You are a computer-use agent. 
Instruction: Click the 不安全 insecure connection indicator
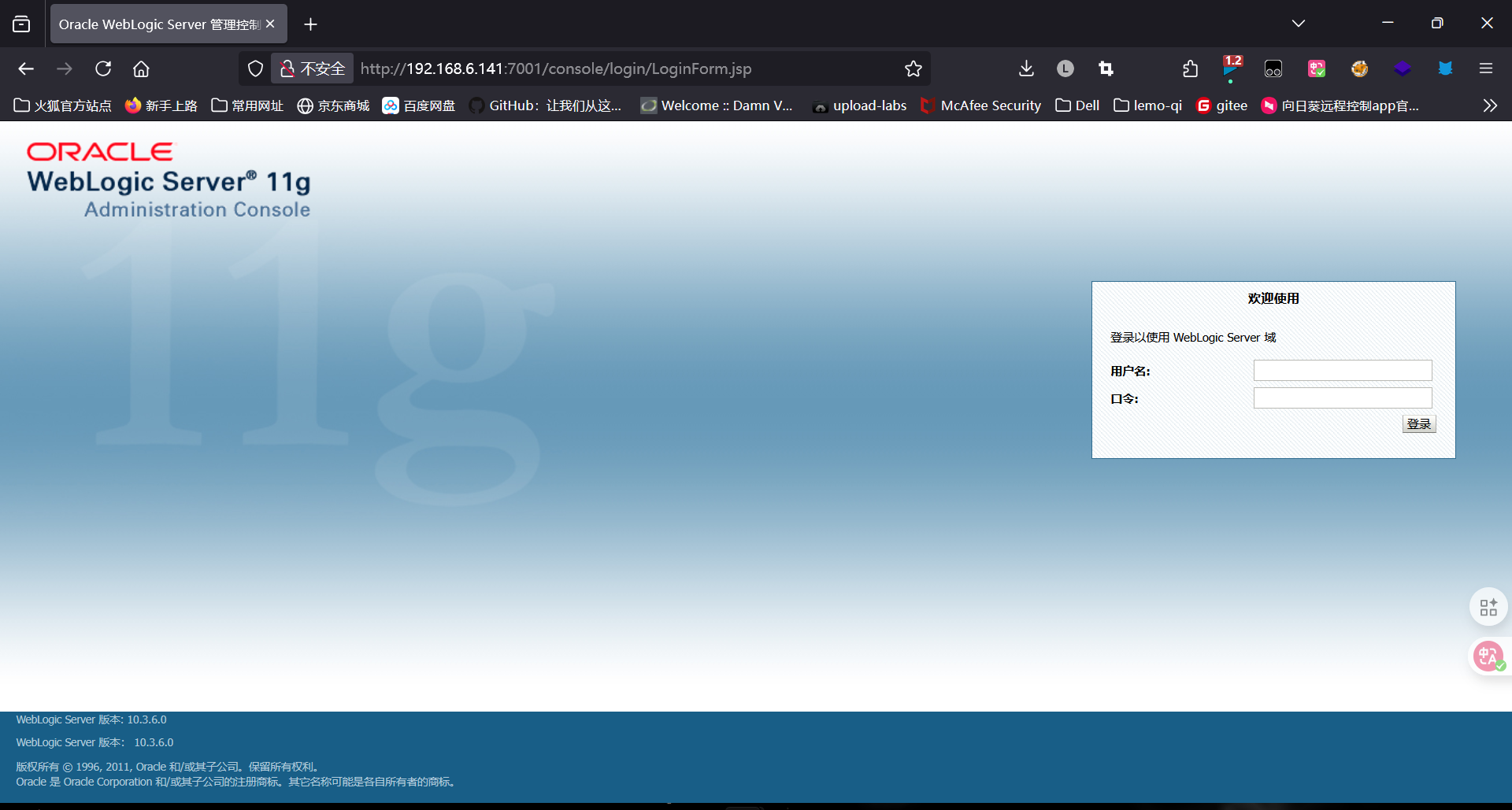tap(313, 68)
